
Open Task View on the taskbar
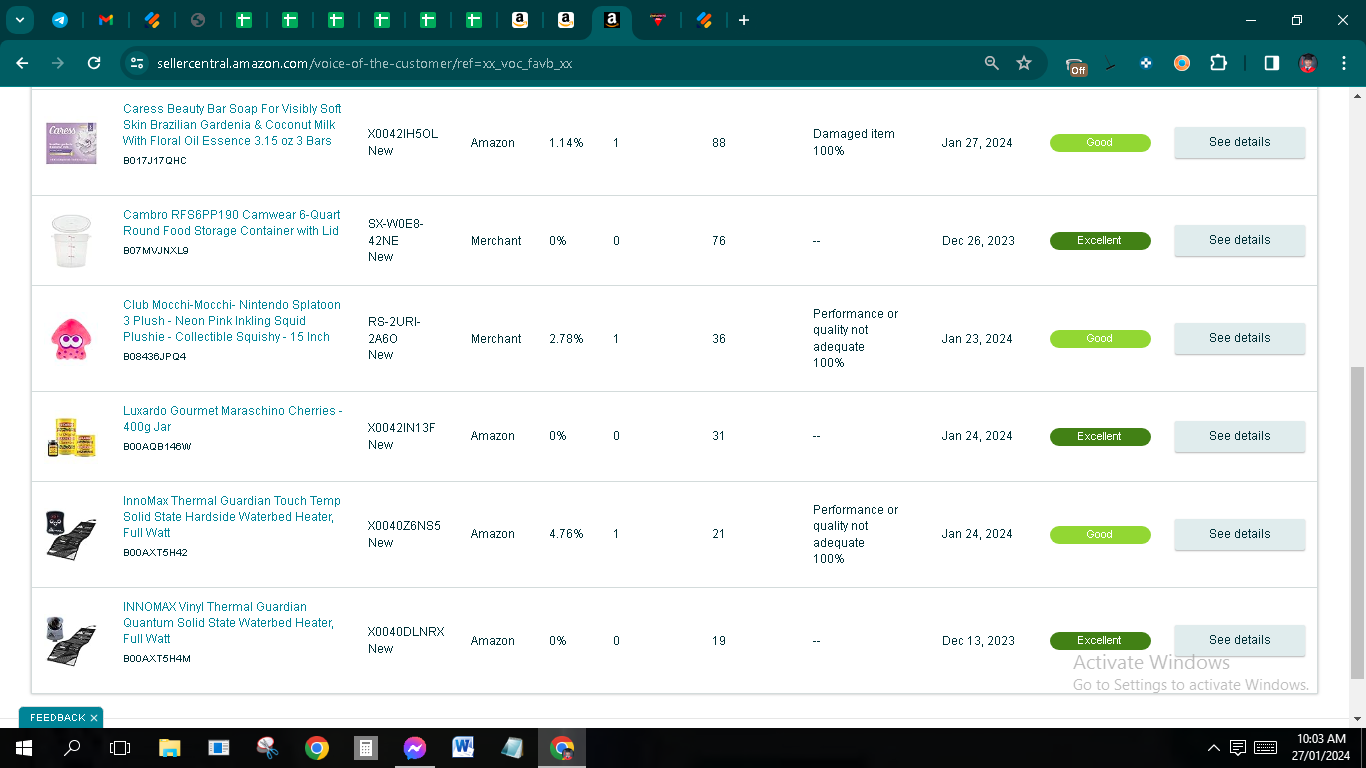(x=120, y=747)
